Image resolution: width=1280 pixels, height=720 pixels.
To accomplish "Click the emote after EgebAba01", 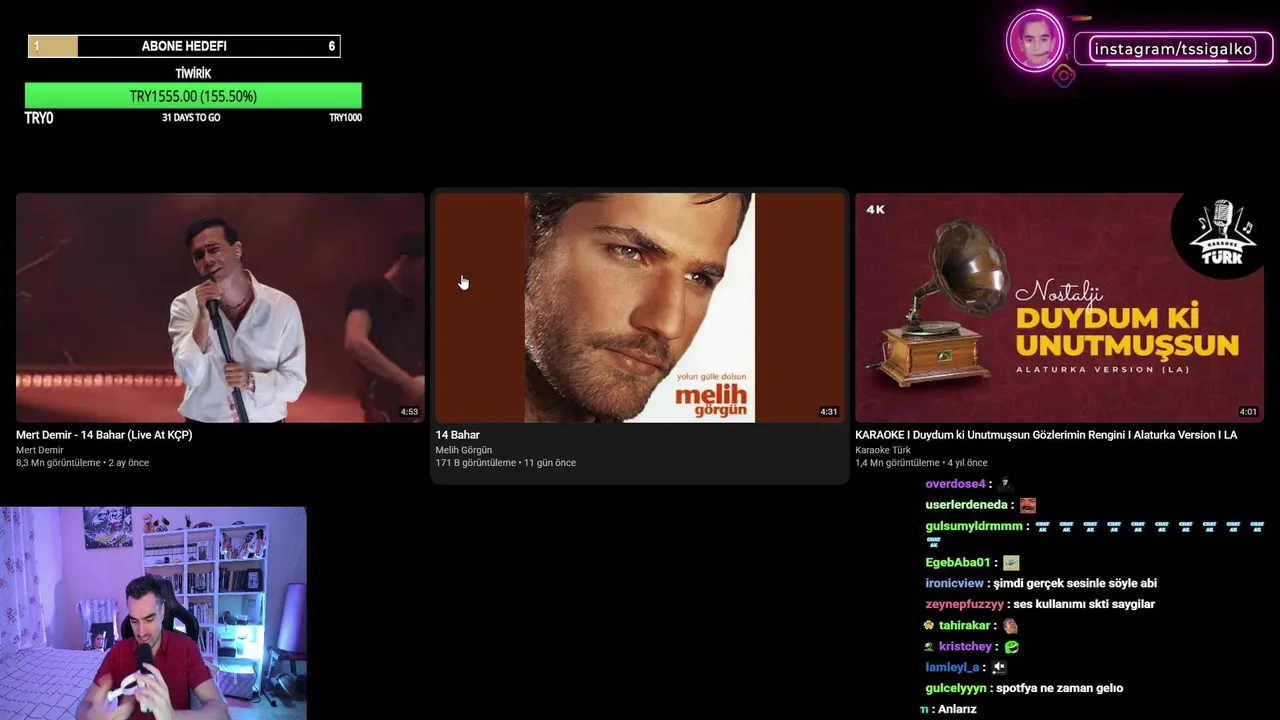I will tap(1011, 562).
